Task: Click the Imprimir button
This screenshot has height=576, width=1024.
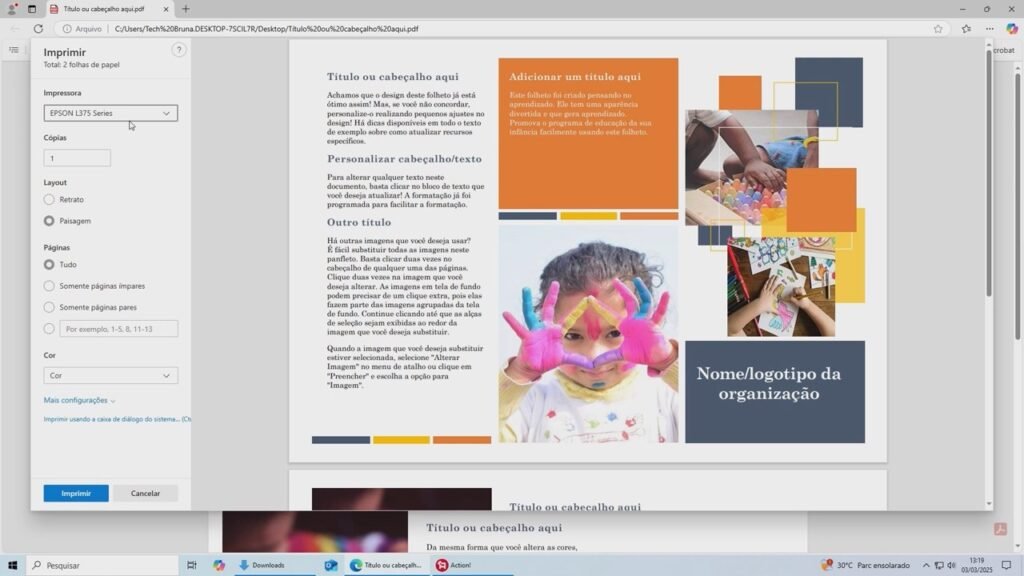Action: tap(76, 493)
